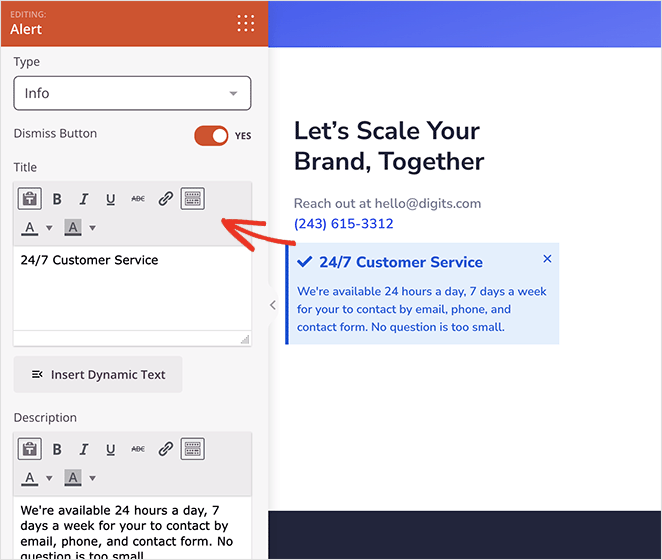Click text color icon in Description toolbar
The image size is (662, 560).
[30, 478]
